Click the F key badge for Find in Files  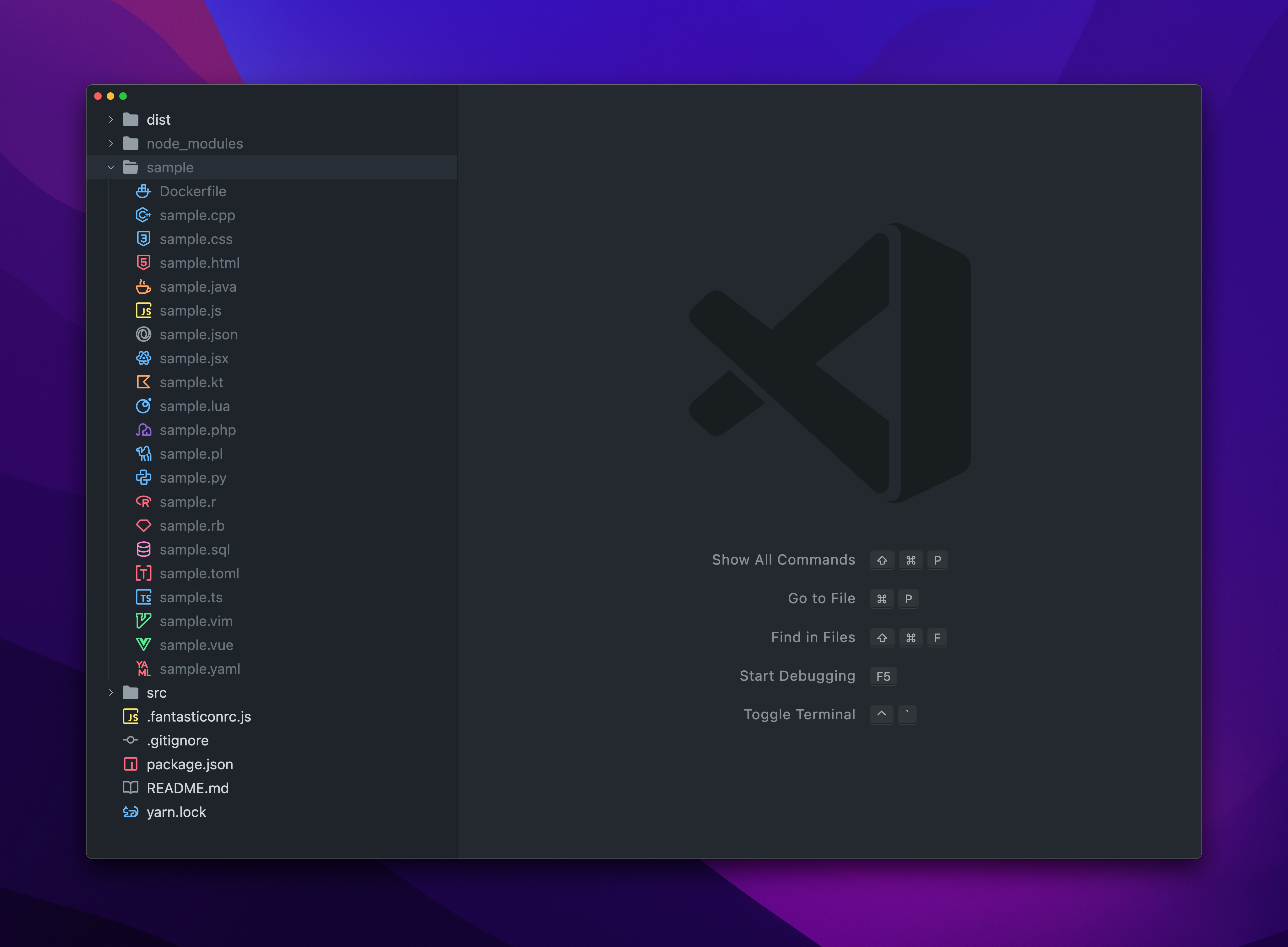pyautogui.click(x=937, y=637)
